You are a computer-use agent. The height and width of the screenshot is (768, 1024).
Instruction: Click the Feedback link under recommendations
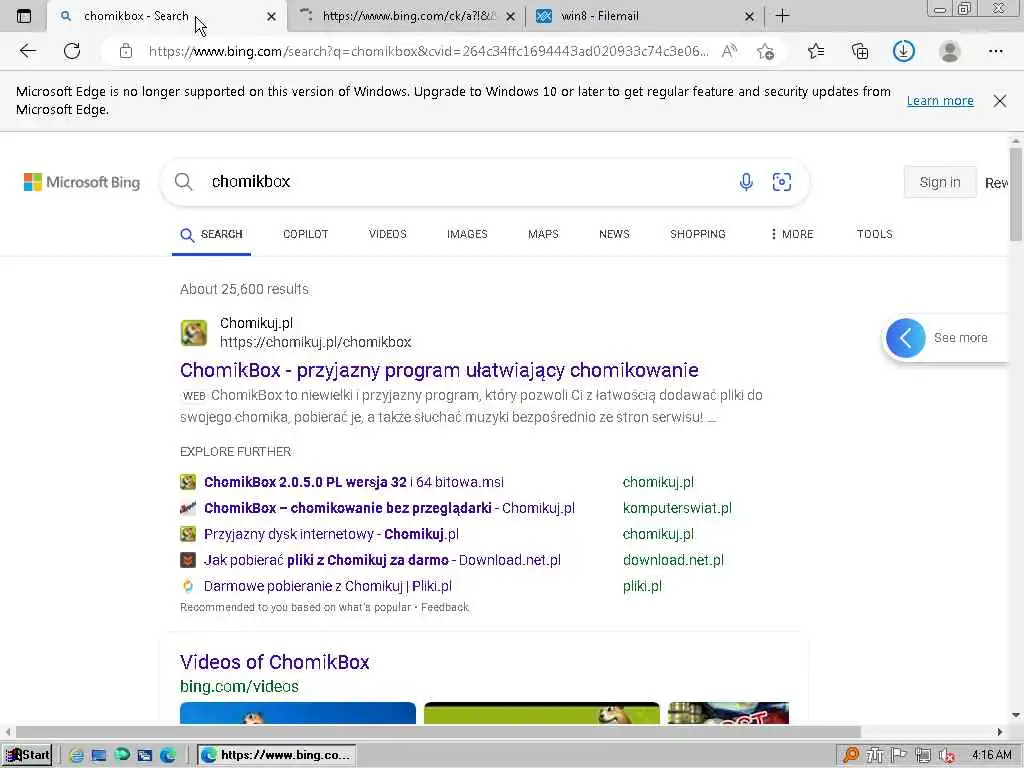[445, 607]
